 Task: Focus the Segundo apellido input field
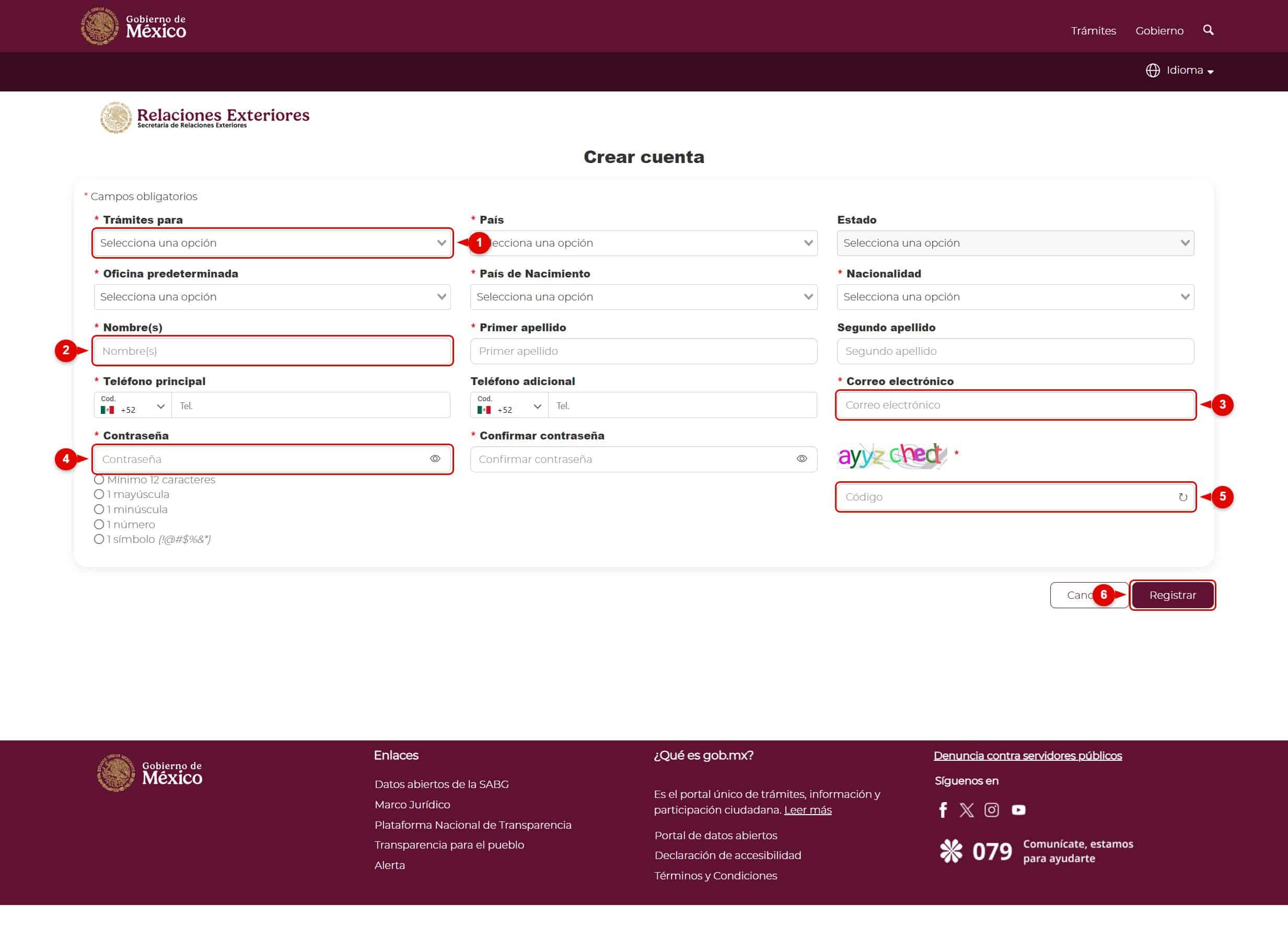coord(1015,351)
